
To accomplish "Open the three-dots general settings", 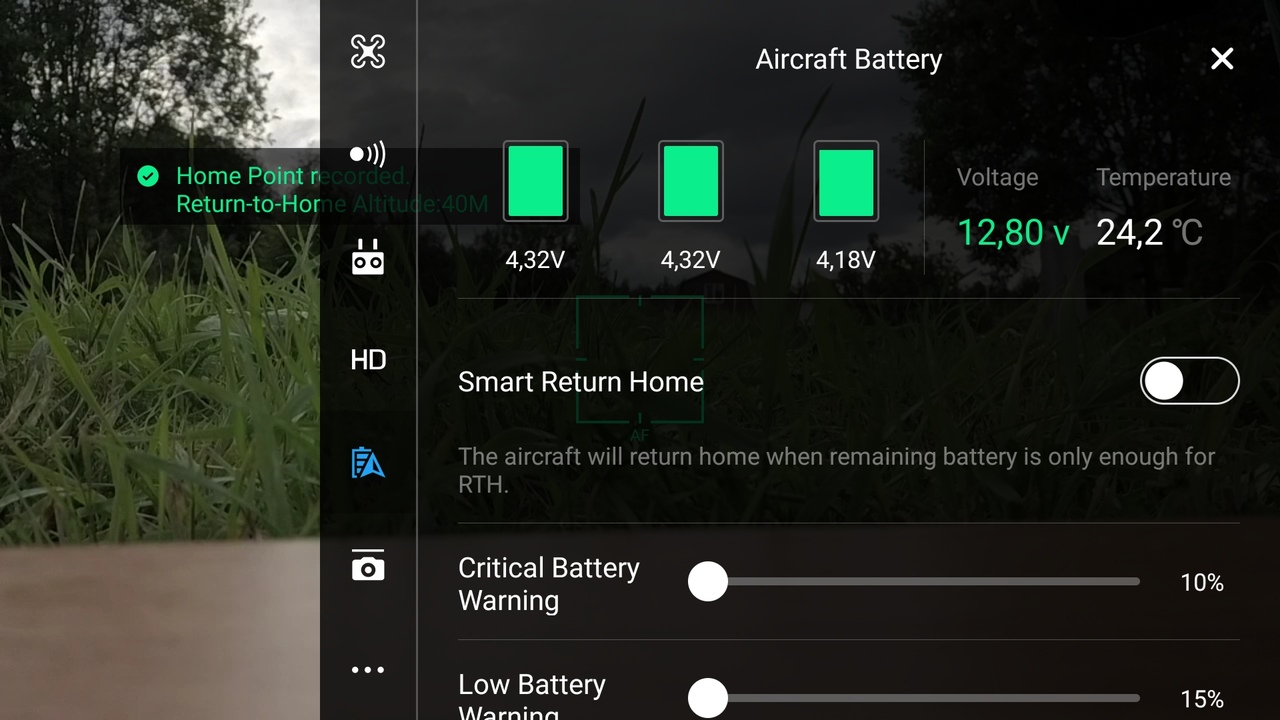I will [x=368, y=670].
